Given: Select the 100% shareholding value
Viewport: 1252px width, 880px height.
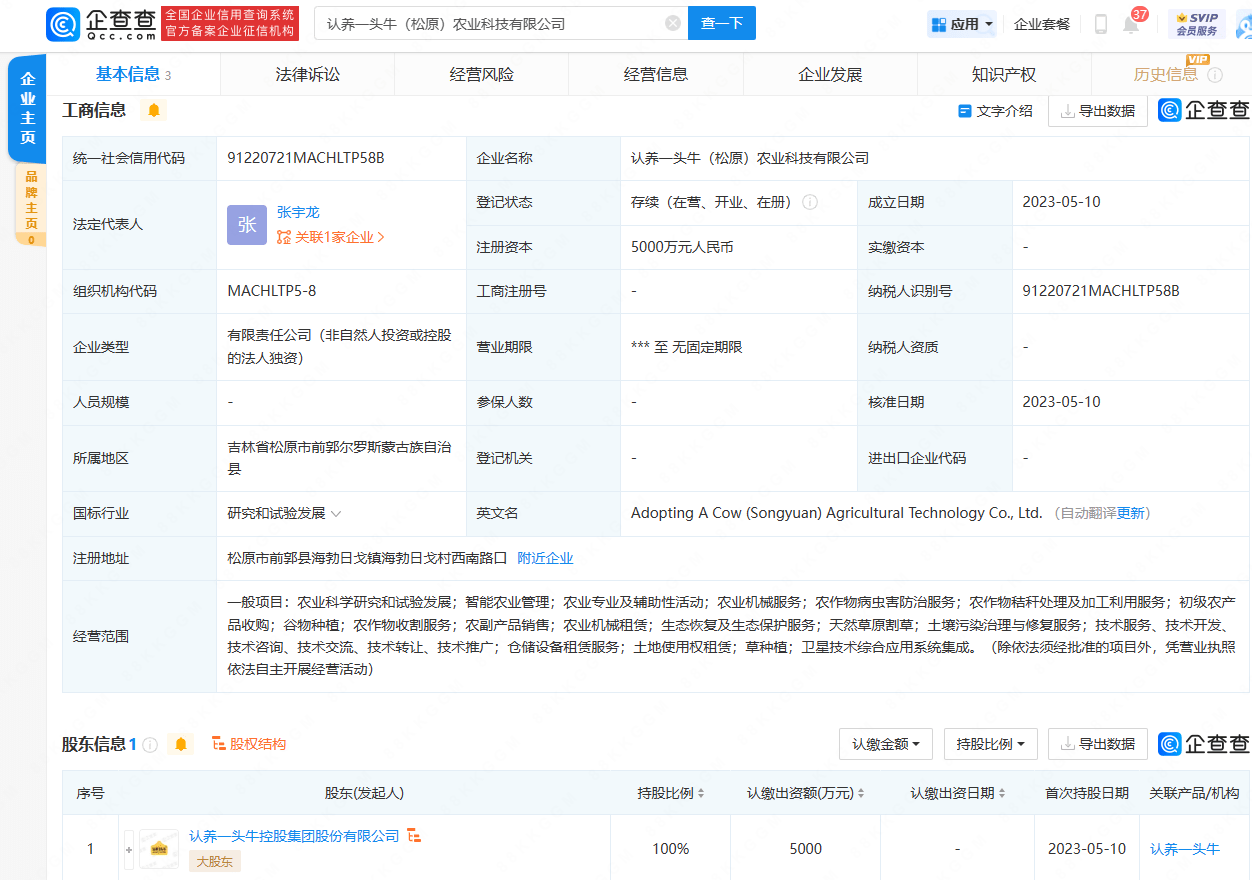Looking at the screenshot, I should (x=670, y=849).
